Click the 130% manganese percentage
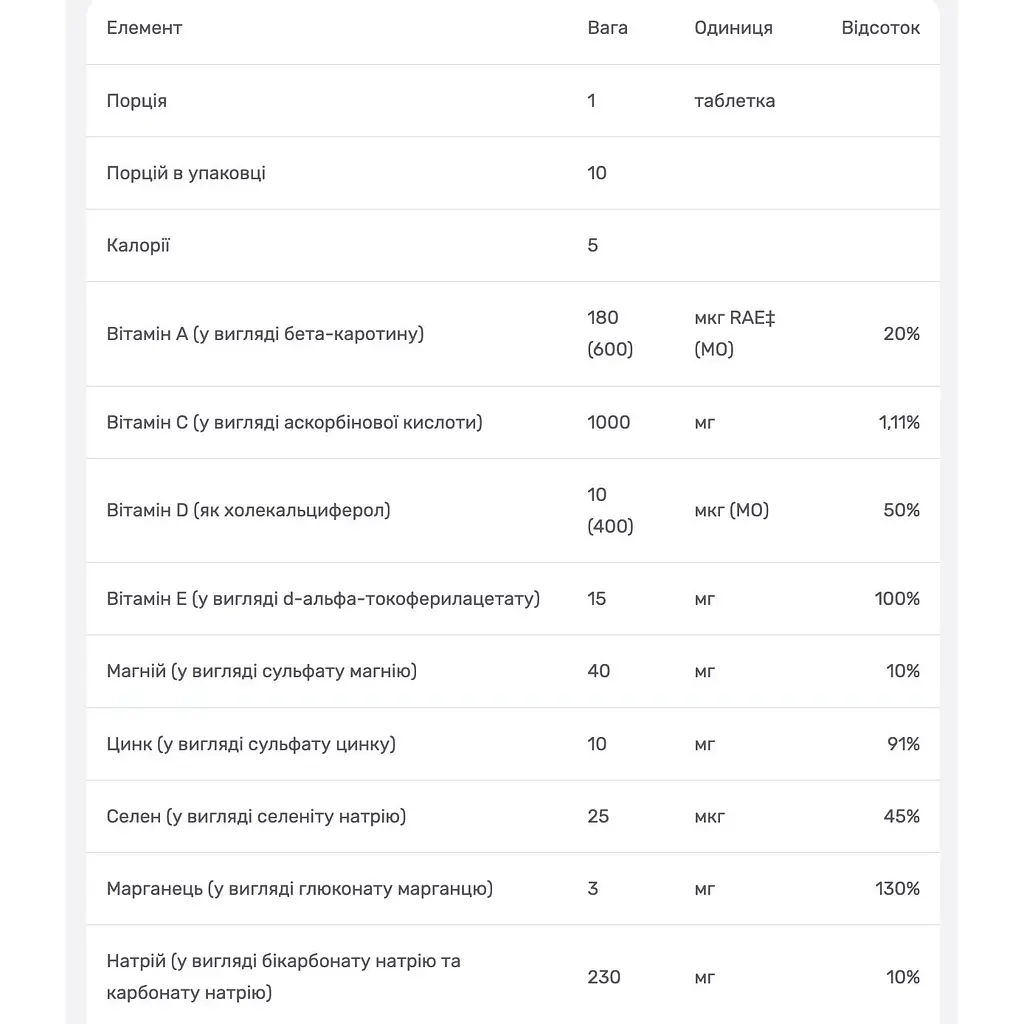This screenshot has width=1024, height=1024. (x=897, y=889)
